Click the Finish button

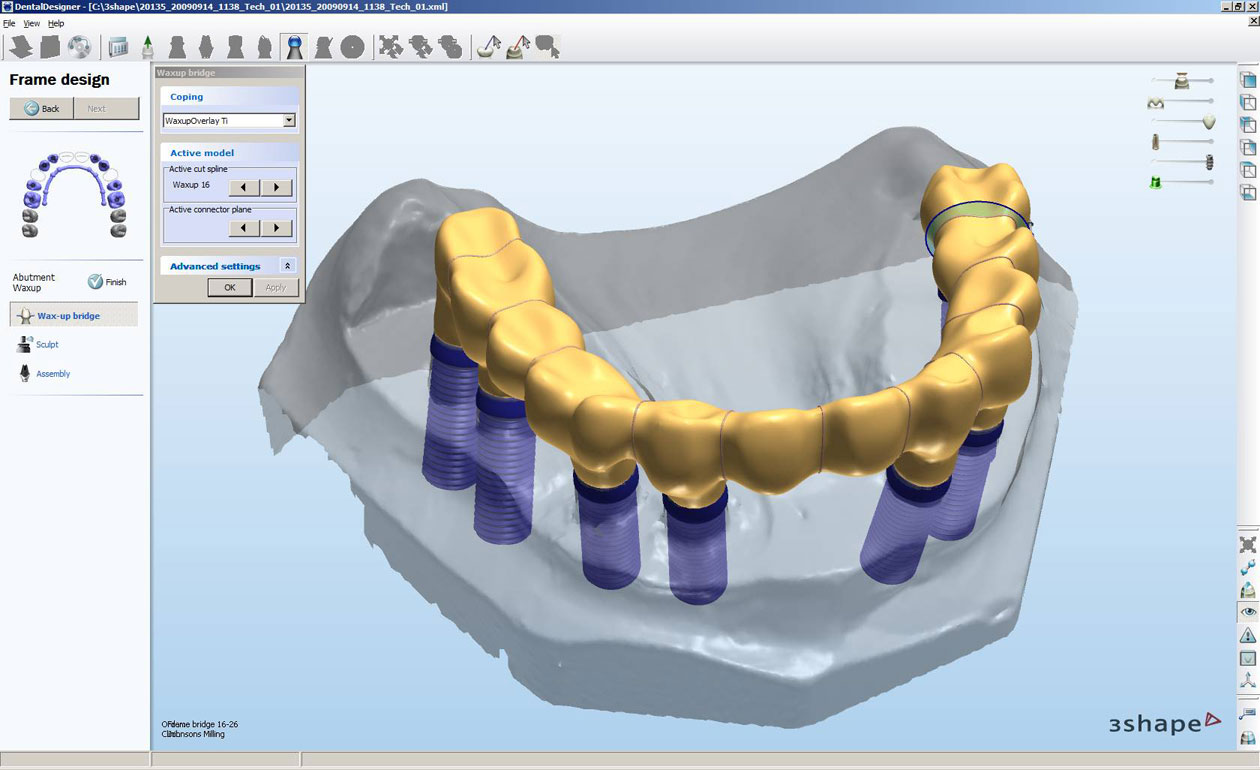coord(107,282)
